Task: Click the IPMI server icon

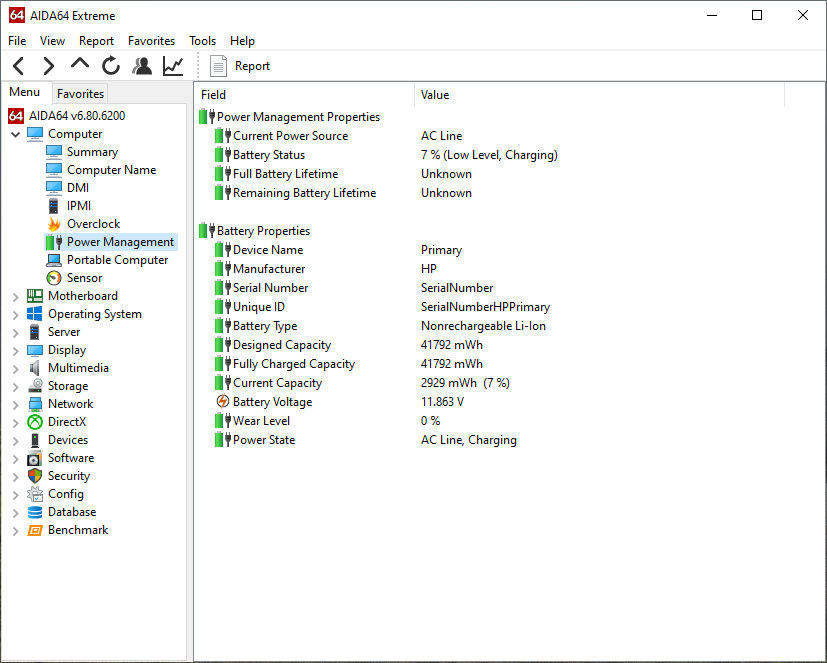Action: 54,206
